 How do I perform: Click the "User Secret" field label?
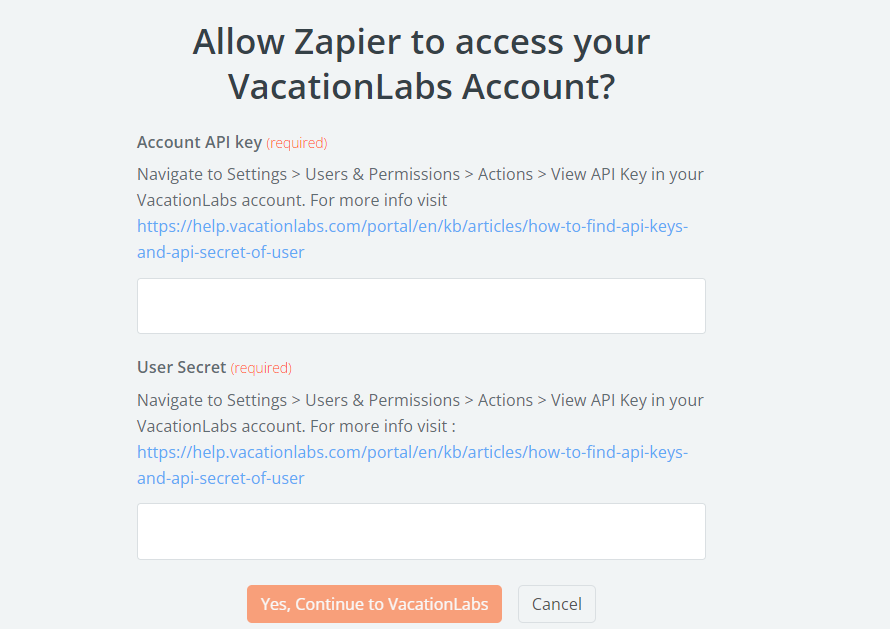[182, 367]
